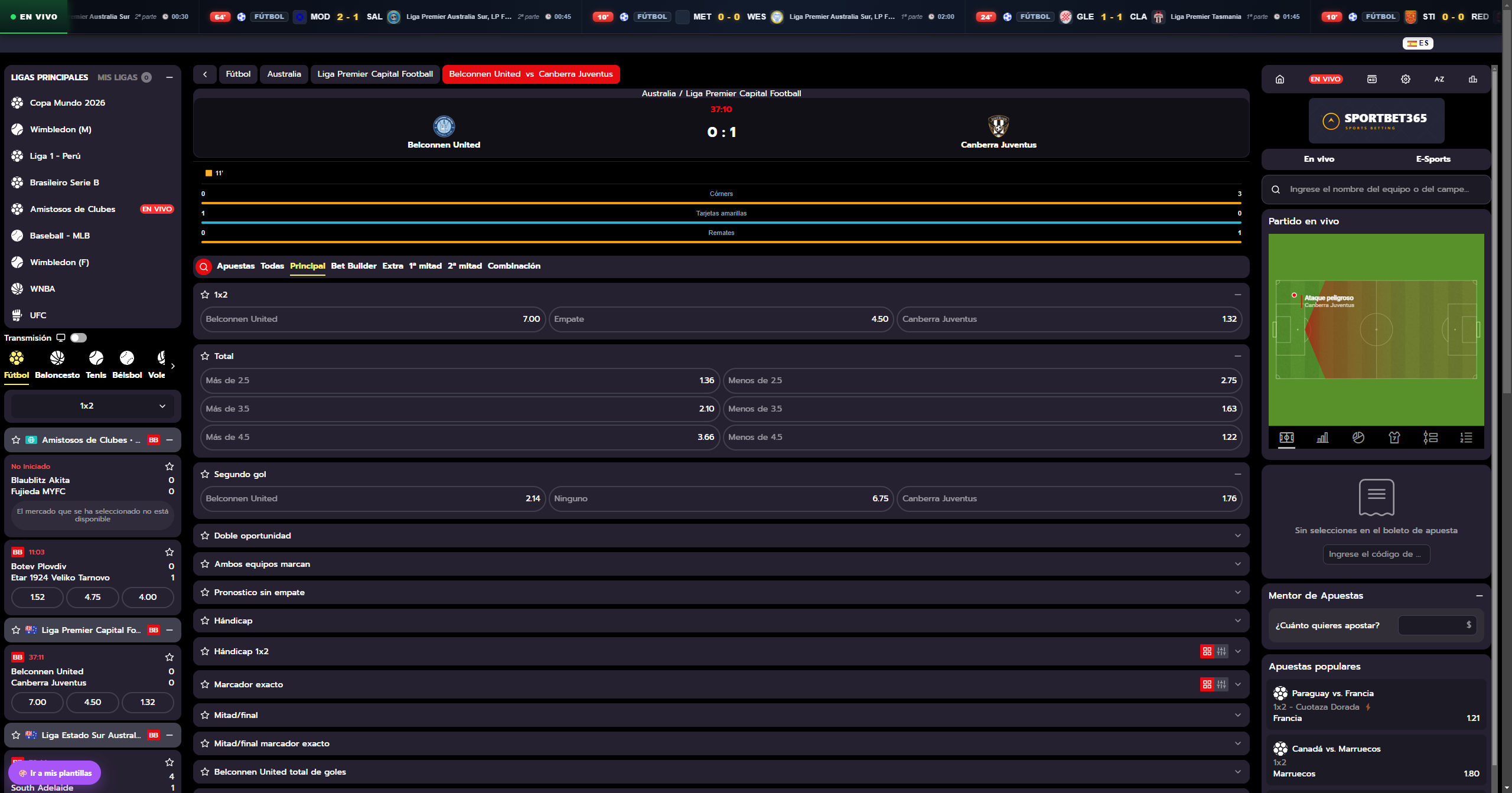1512x793 pixels.
Task: Select the Baloncesto sport icon
Action: tap(57, 364)
